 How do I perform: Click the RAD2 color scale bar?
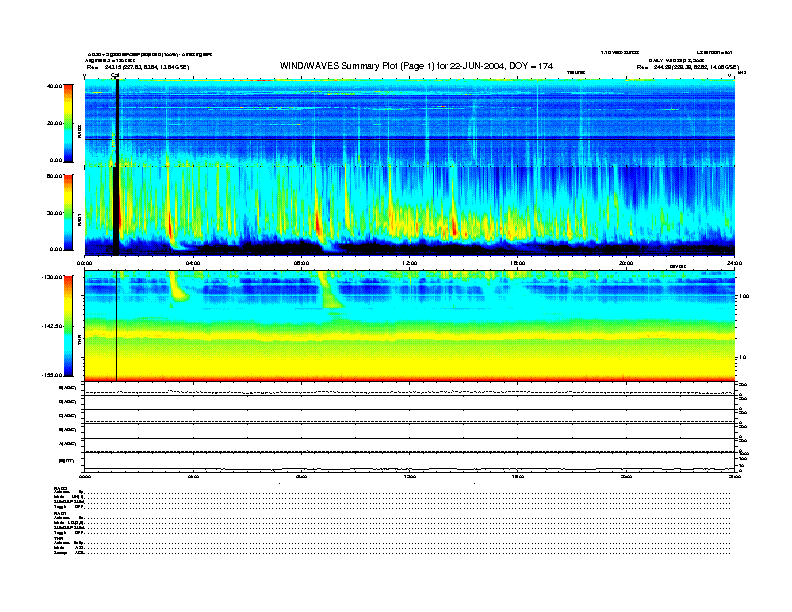tap(67, 122)
